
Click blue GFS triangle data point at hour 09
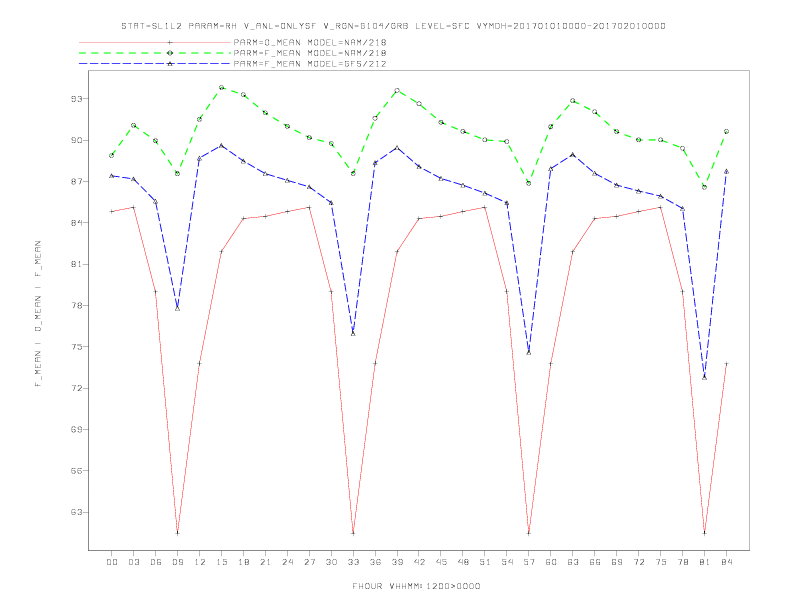pos(177,308)
